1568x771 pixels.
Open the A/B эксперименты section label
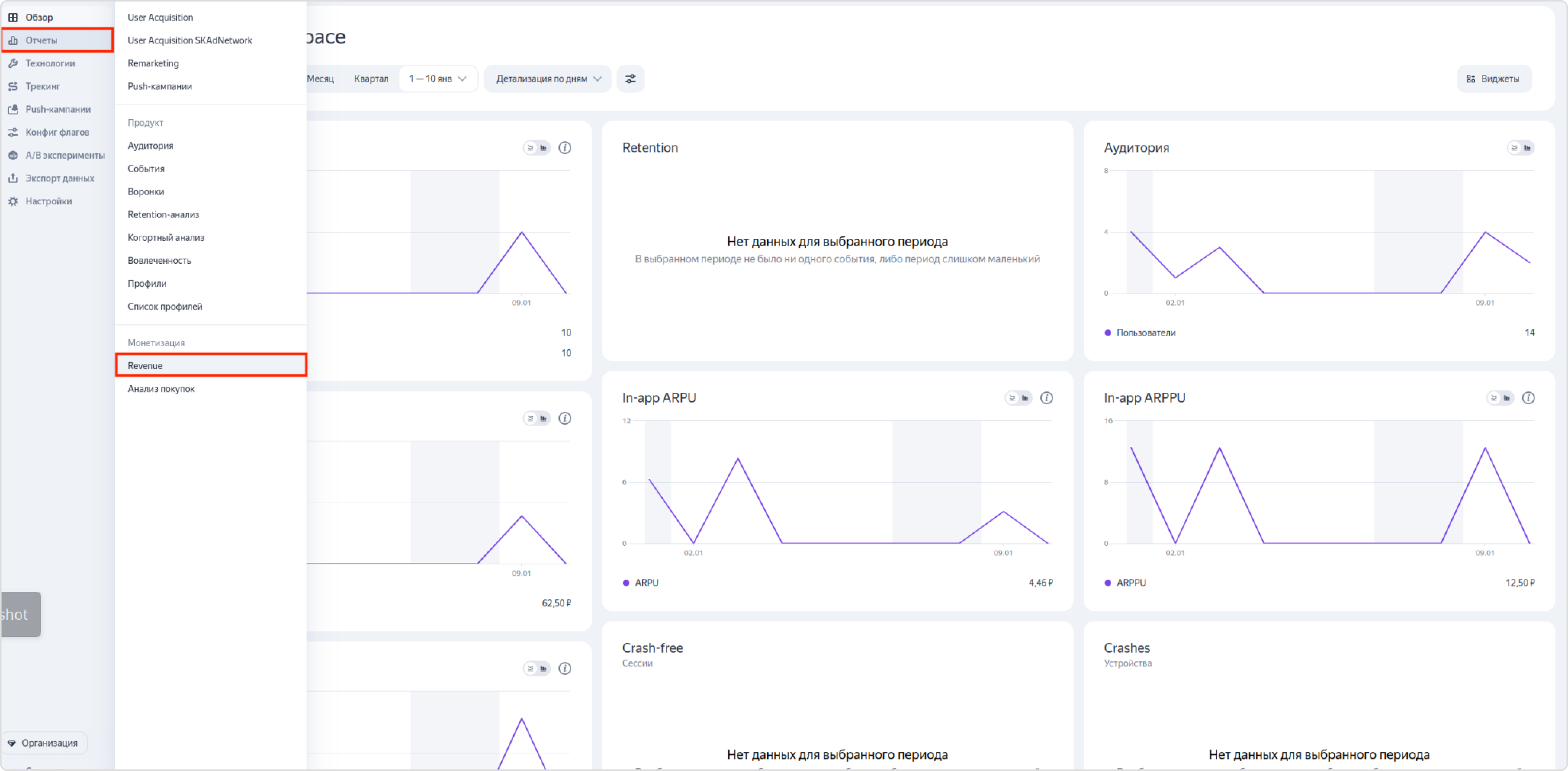[x=65, y=155]
